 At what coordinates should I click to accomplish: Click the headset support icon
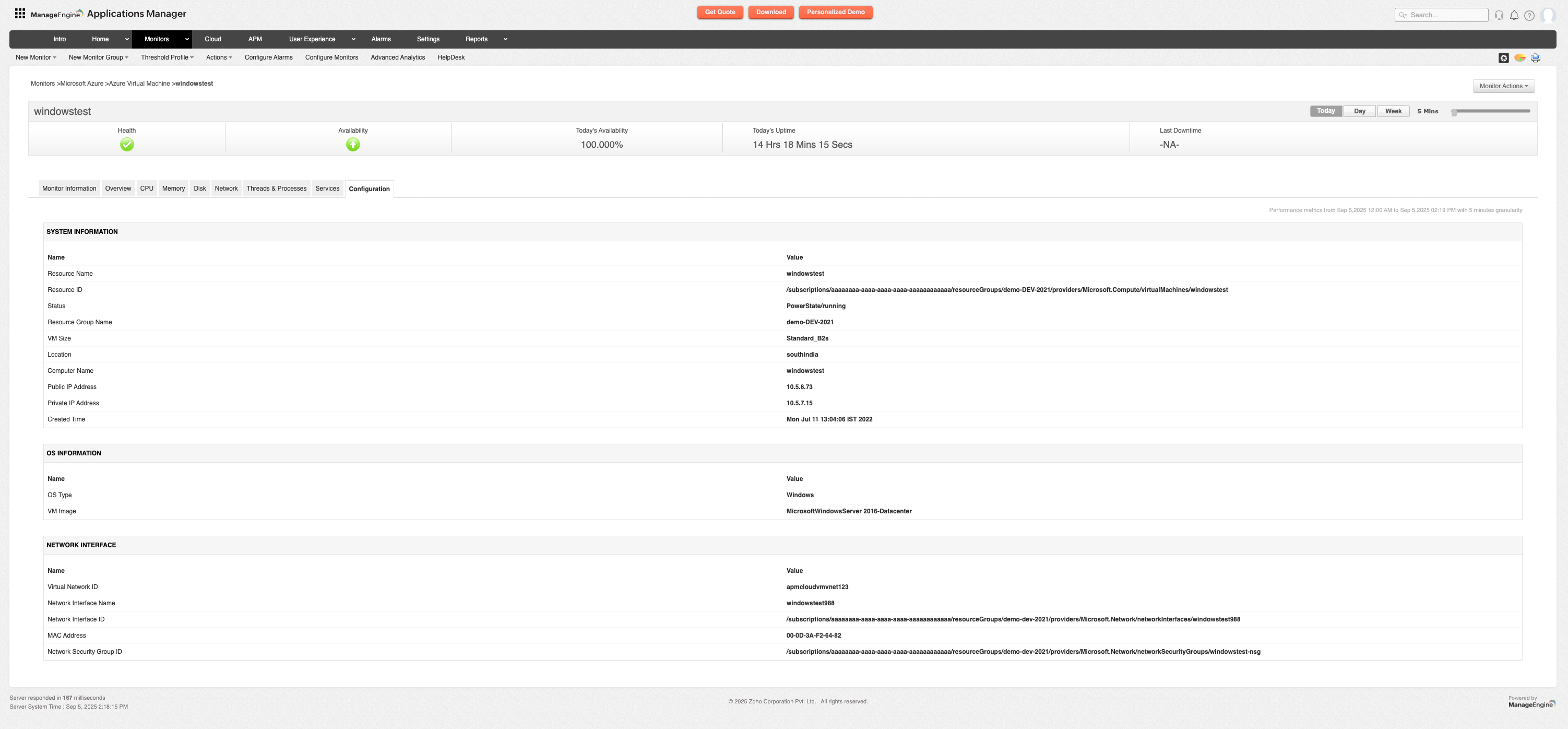pyautogui.click(x=1499, y=15)
